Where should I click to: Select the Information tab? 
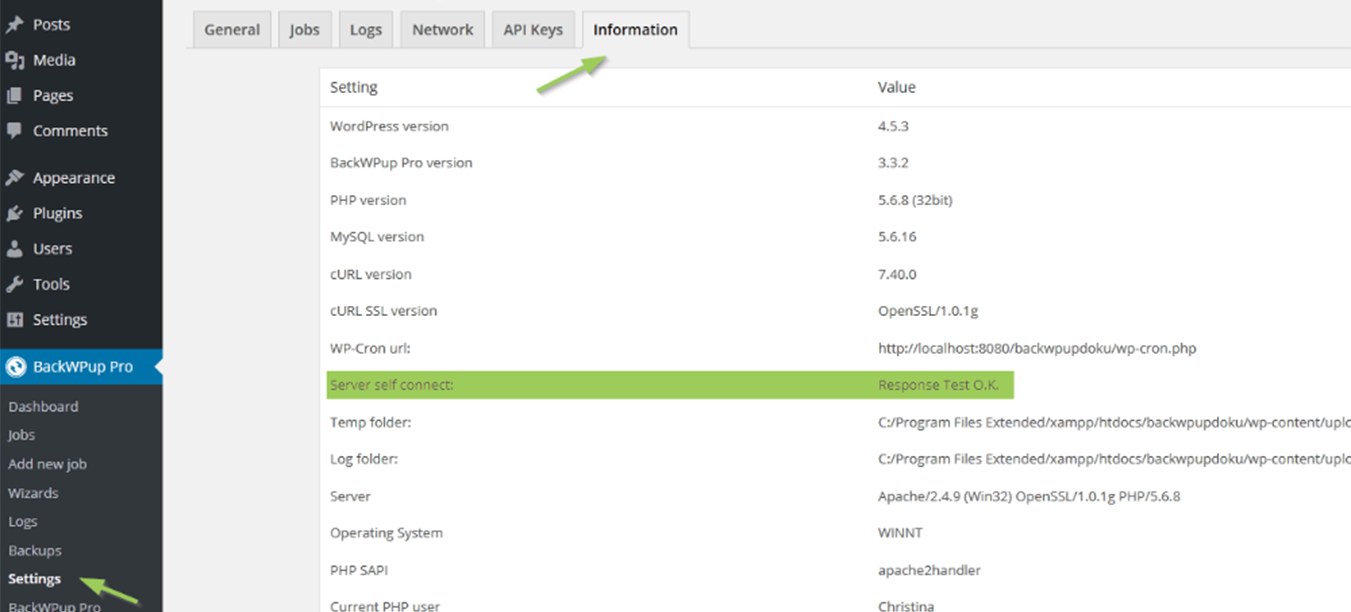pos(635,29)
